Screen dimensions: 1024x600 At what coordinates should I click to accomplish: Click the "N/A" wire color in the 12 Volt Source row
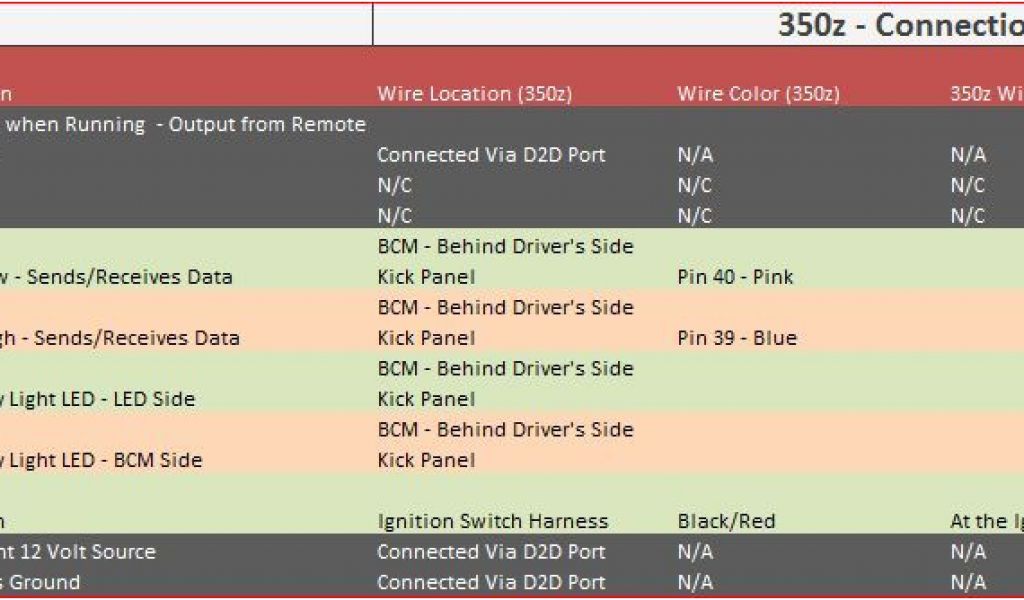695,552
